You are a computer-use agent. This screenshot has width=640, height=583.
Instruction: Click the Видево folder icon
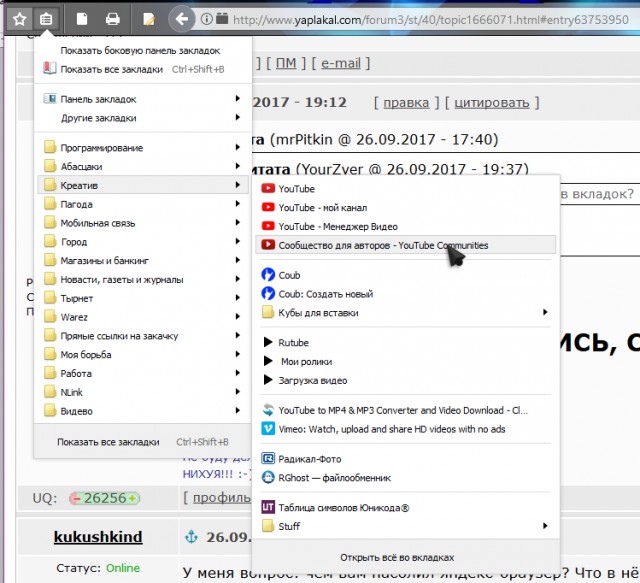click(x=50, y=411)
